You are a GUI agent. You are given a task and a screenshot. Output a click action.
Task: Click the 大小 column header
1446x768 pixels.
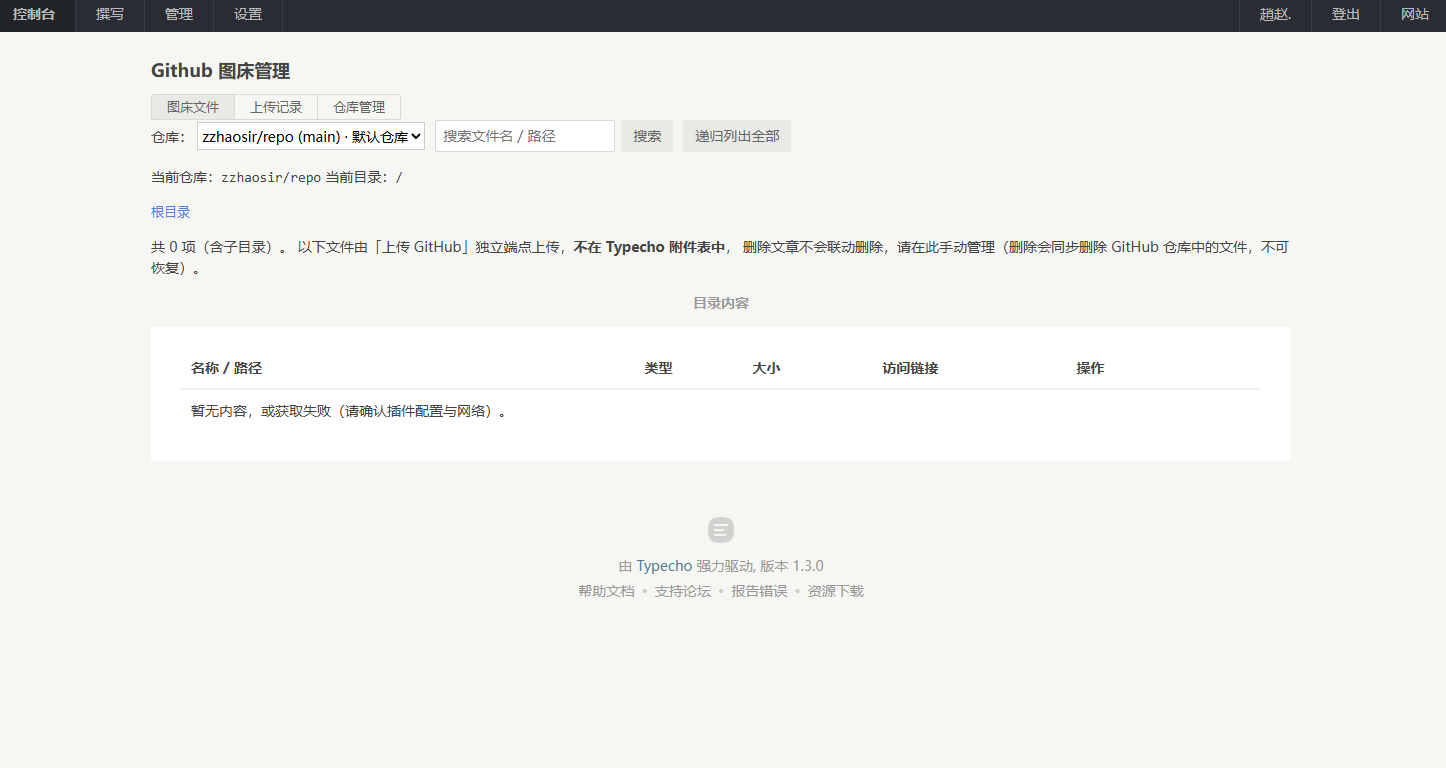(x=766, y=368)
